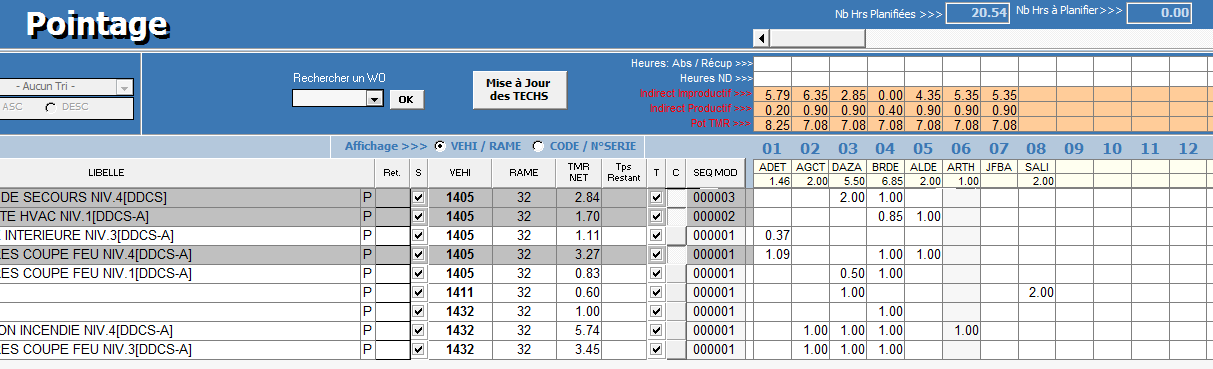Toggle T checkbox in the 000002 row
Screen dimensions: 1213x369
656,217
